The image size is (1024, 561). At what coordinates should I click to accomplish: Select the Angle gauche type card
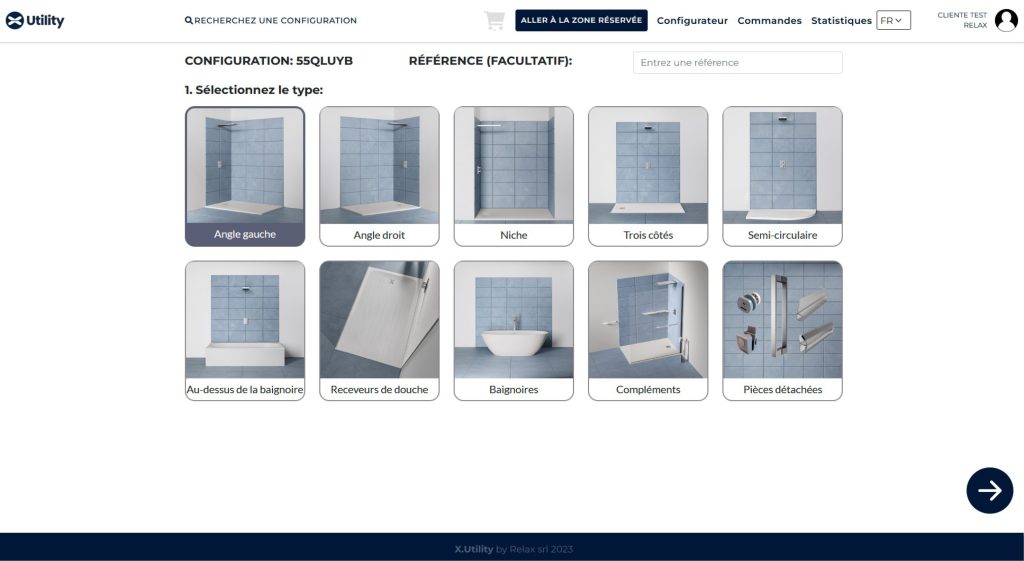click(x=245, y=176)
